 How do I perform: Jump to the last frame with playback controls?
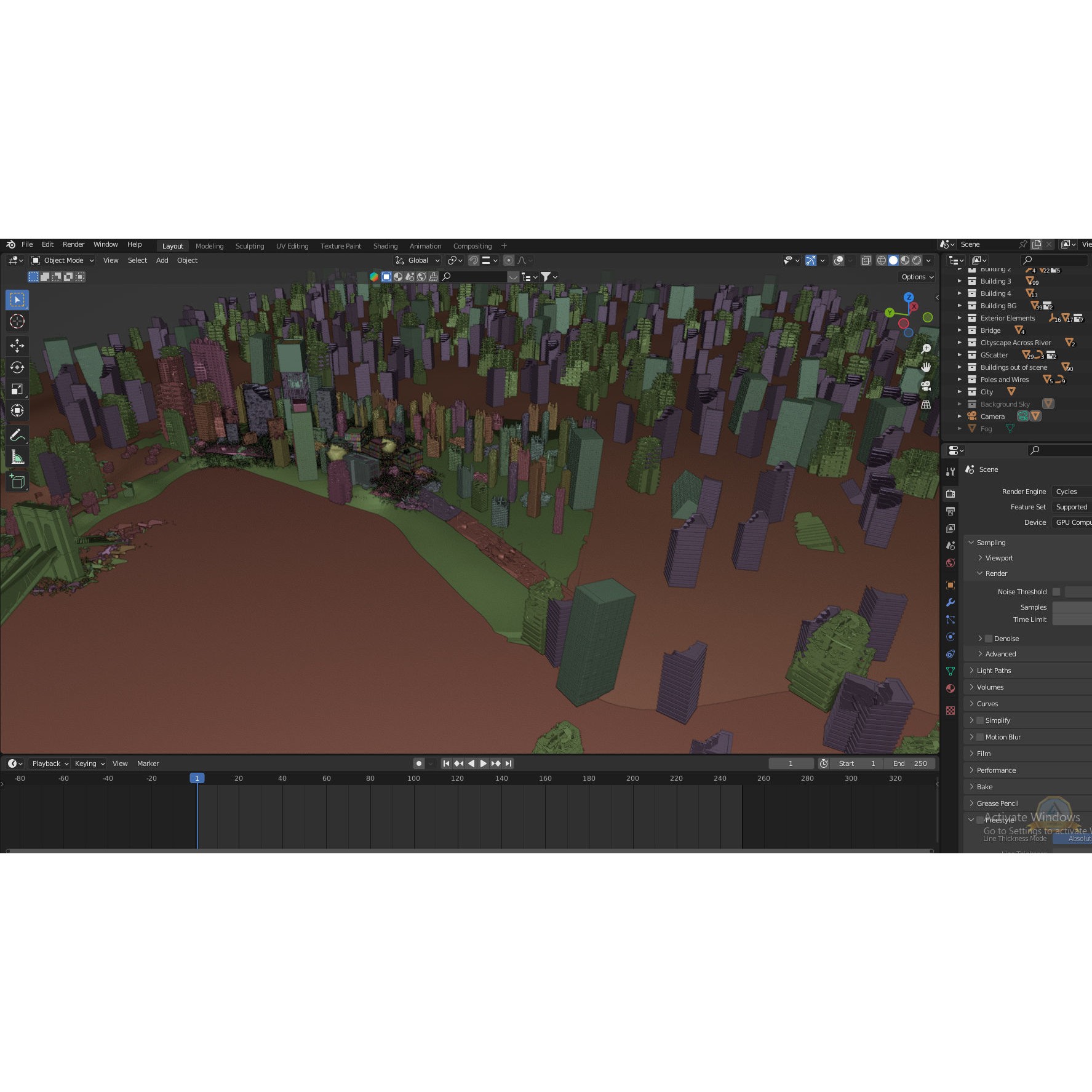(508, 763)
